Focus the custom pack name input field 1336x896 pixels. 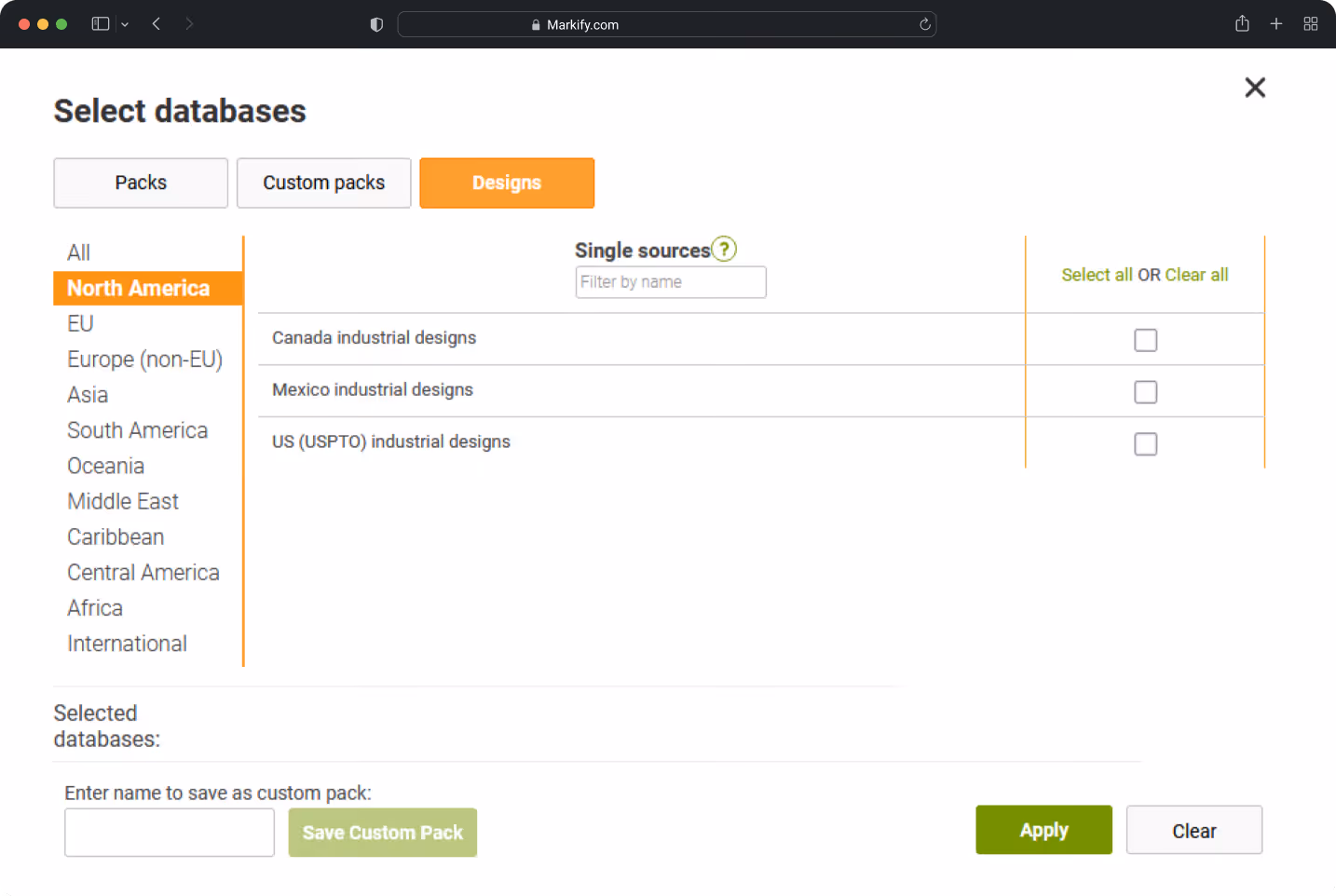tap(170, 833)
